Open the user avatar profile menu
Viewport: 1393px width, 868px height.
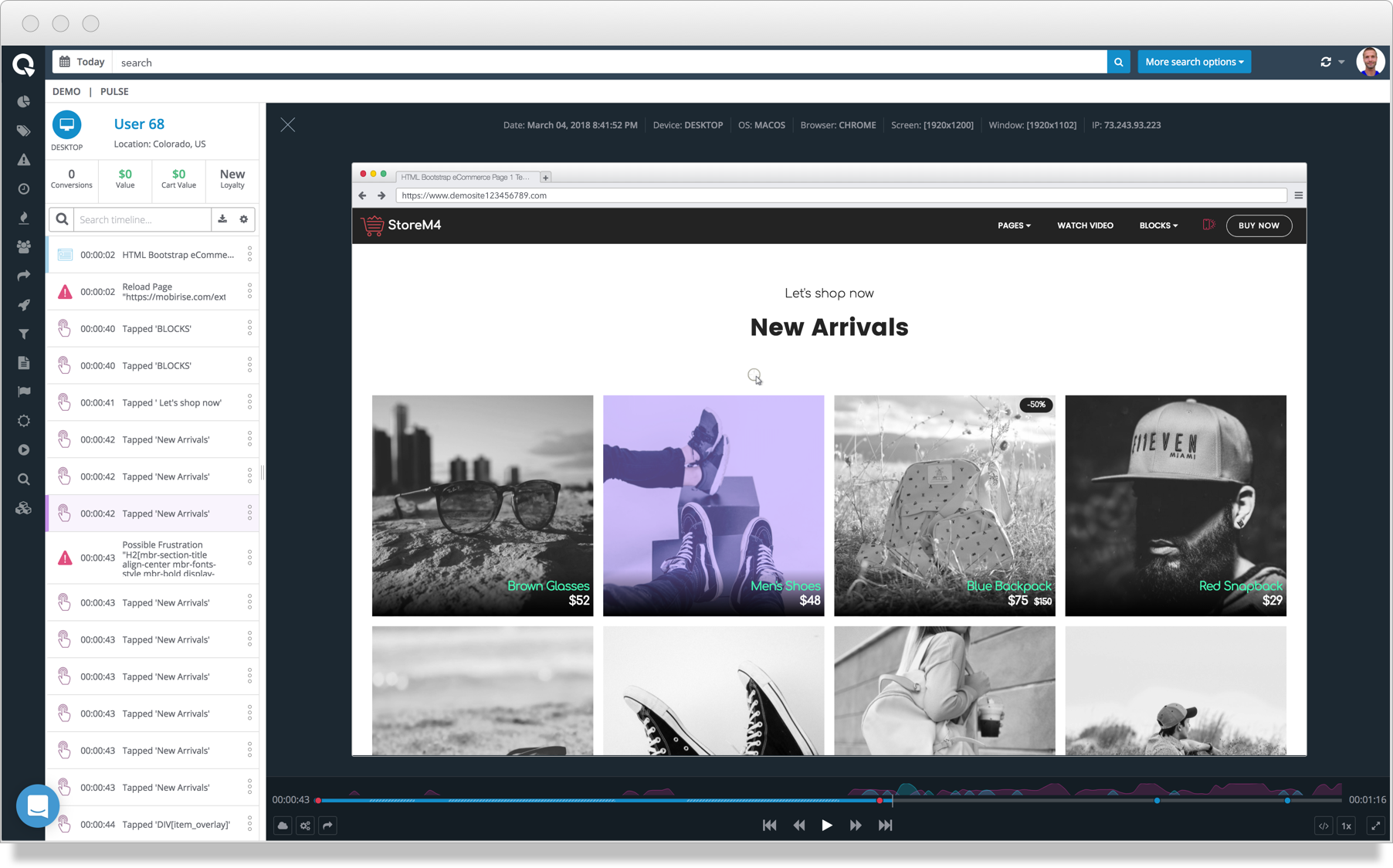1371,62
